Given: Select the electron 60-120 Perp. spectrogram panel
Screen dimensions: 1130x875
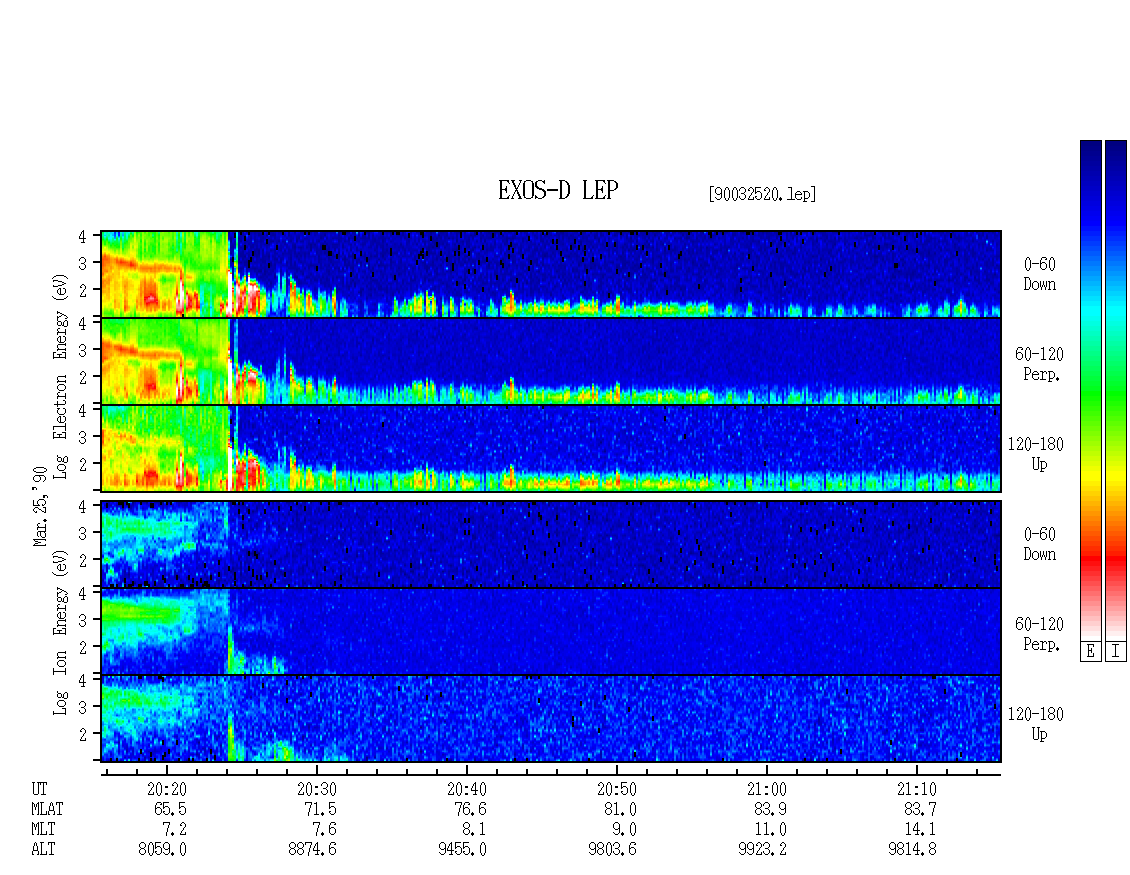Looking at the screenshot, I should [551, 361].
